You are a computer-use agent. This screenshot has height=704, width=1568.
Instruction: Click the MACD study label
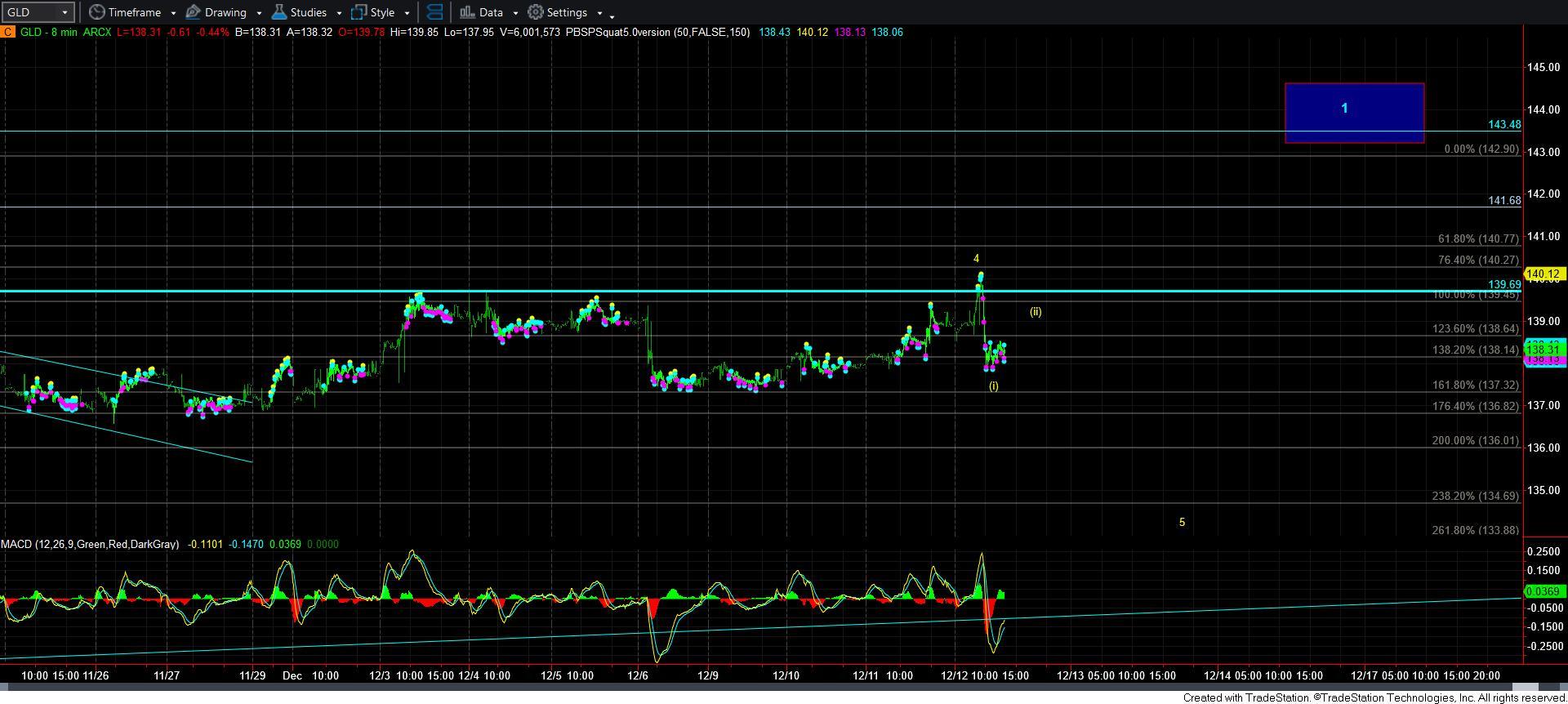90,544
